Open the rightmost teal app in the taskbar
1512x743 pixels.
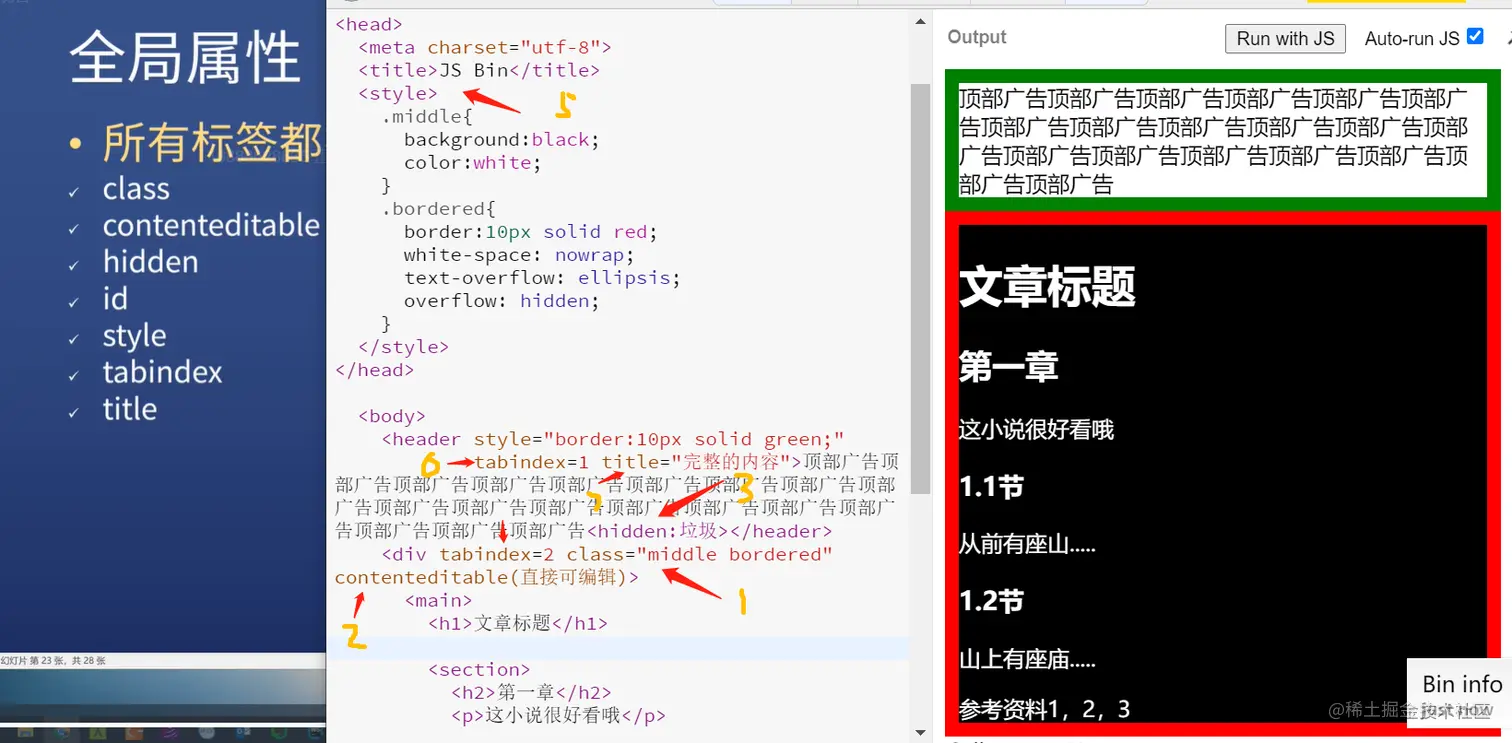(x=313, y=733)
